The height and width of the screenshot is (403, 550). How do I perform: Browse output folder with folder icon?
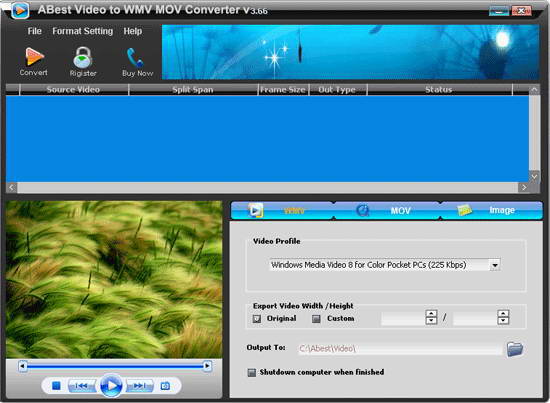515,349
